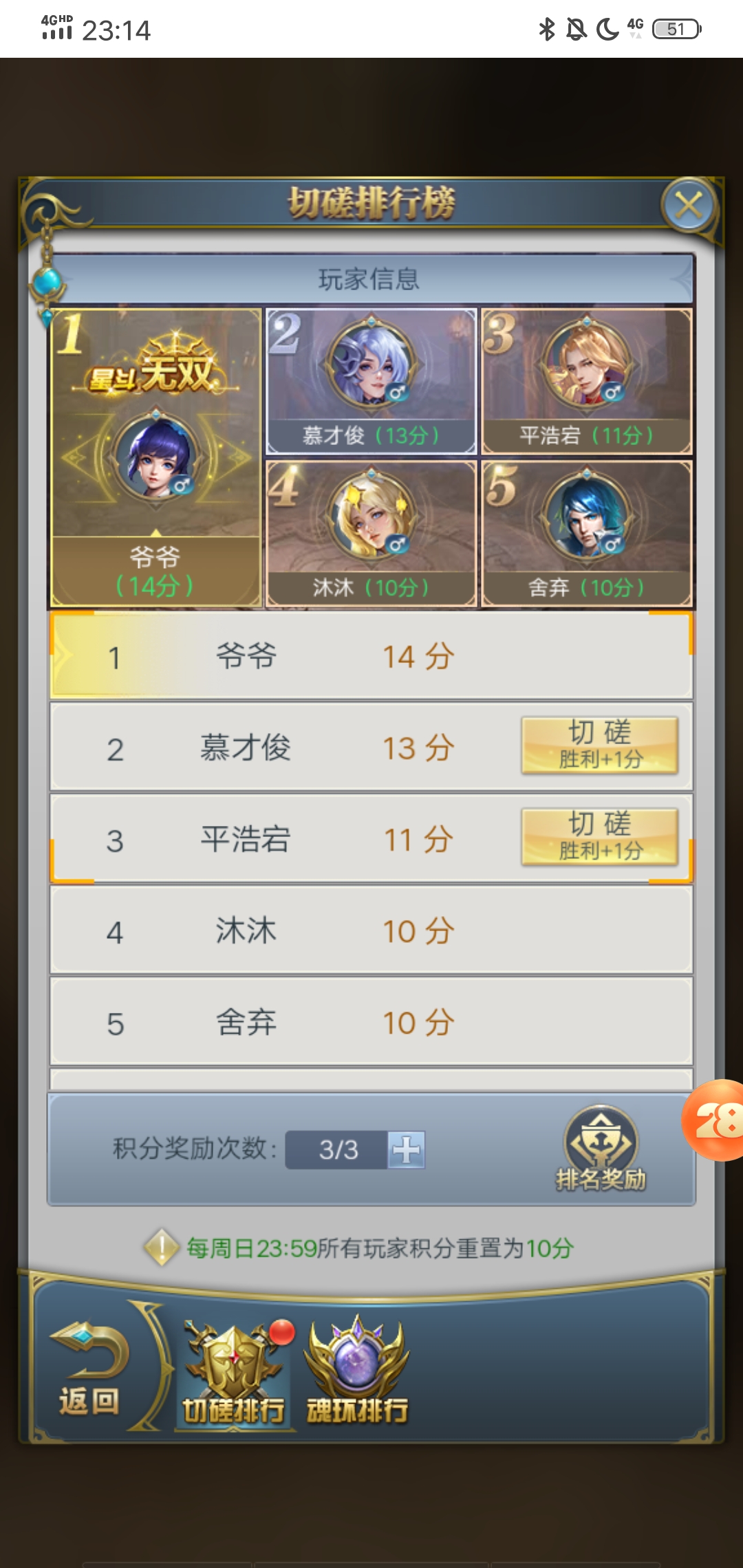Tap the battery indicator in status bar
This screenshot has height=1568, width=743.
[x=678, y=29]
